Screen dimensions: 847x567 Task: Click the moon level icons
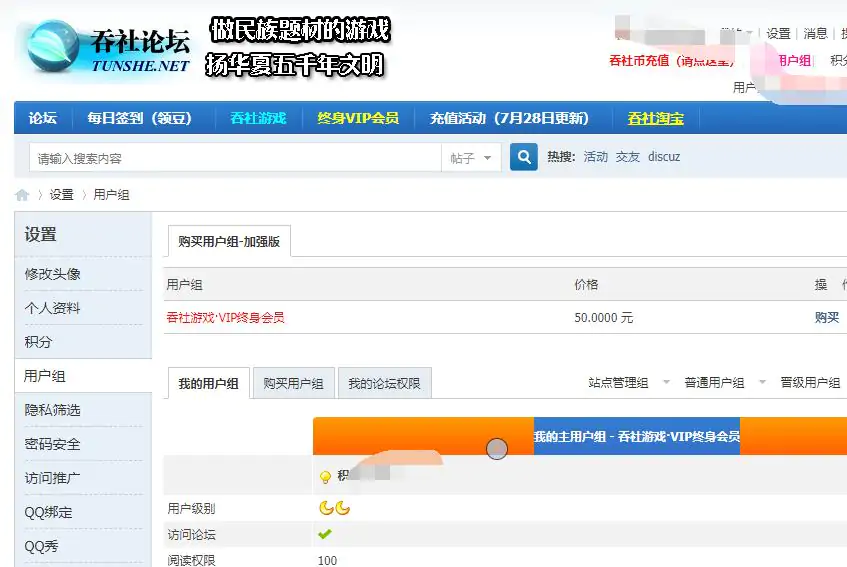[334, 508]
